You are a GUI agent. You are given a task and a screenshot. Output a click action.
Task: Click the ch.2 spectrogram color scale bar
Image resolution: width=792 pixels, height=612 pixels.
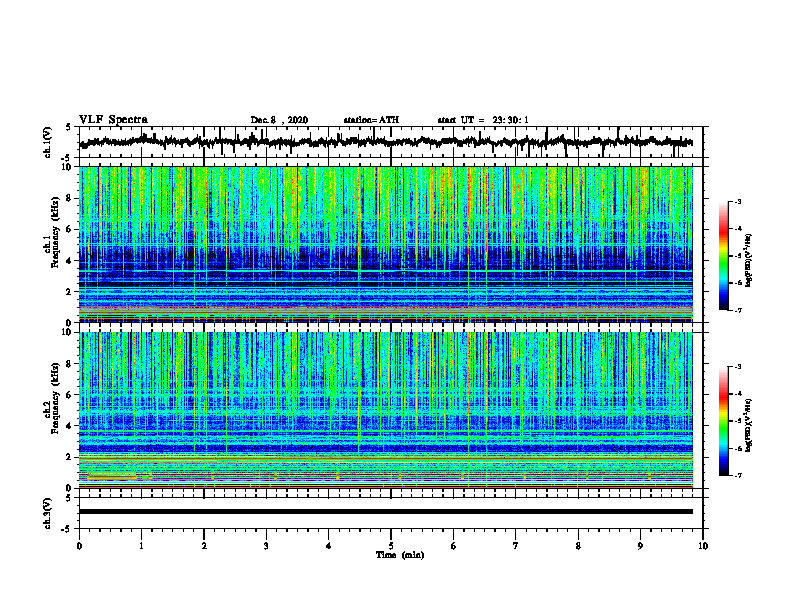[724, 421]
